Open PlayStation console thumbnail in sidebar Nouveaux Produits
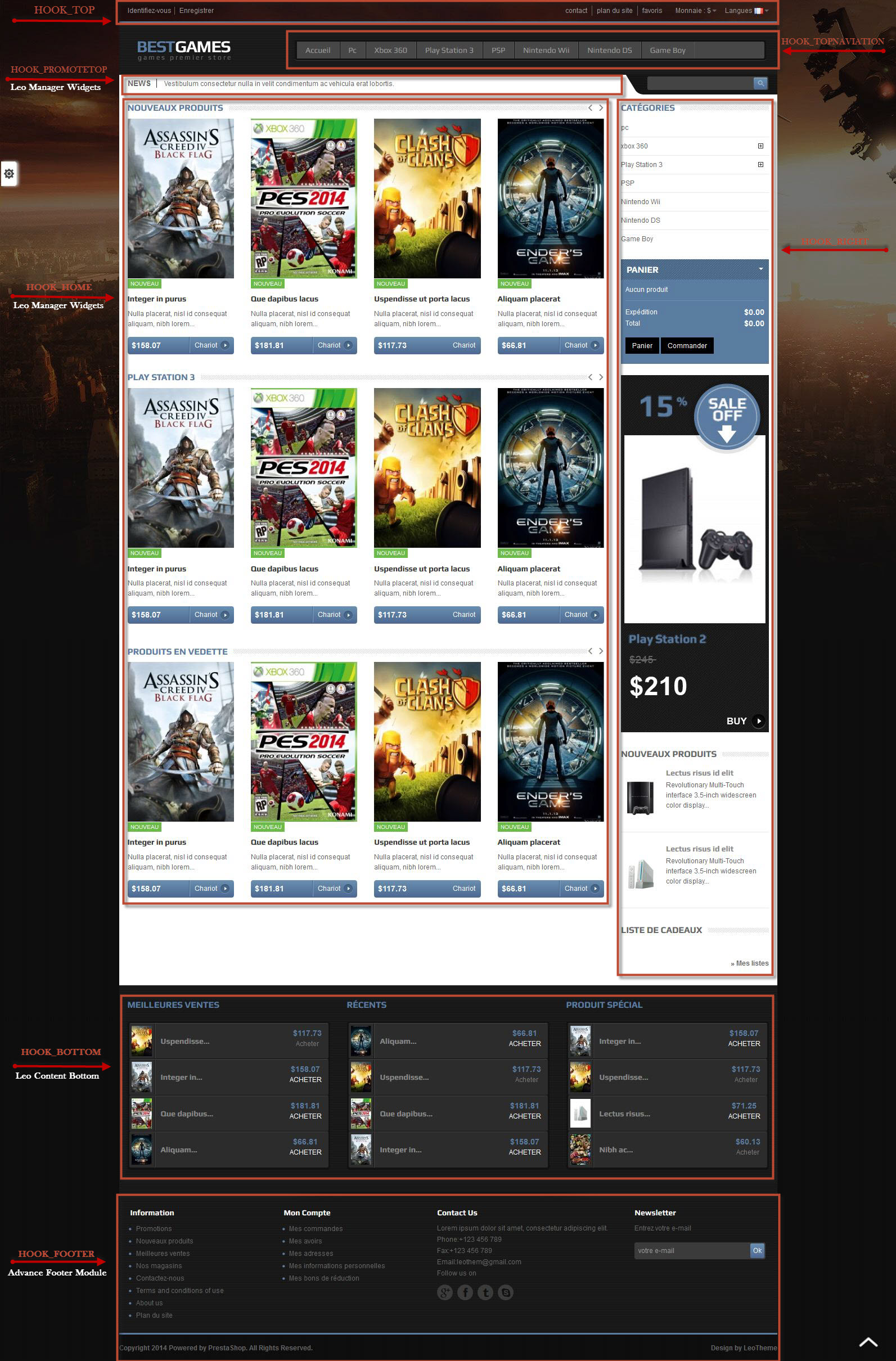Image resolution: width=896 pixels, height=1361 pixels. (x=641, y=797)
